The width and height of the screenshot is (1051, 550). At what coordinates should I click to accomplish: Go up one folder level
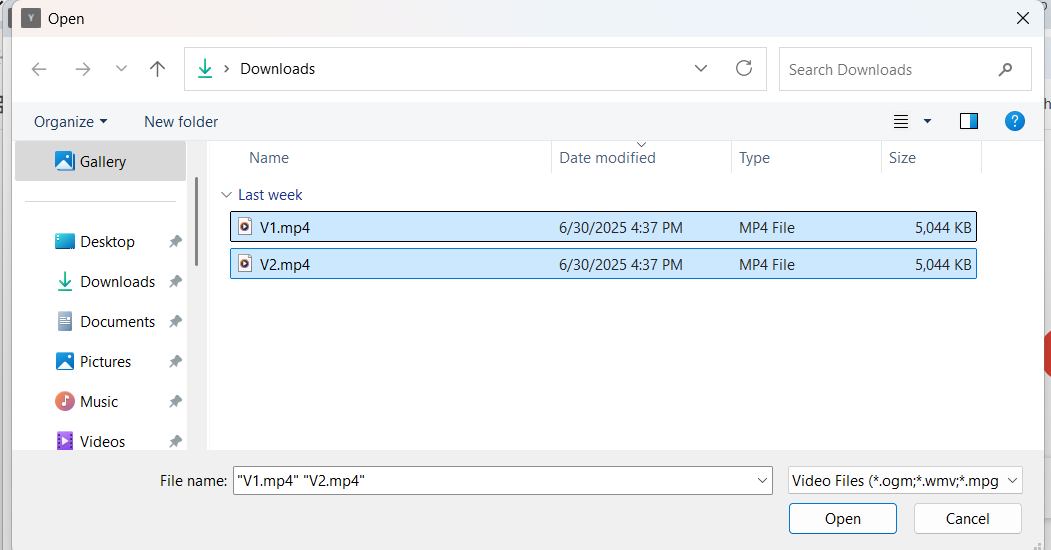[157, 69]
